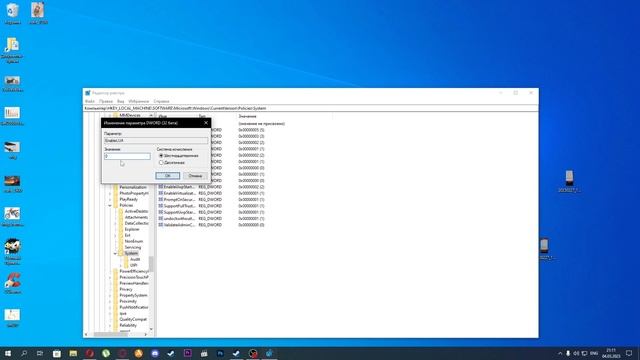
Task: Open the Файл menu
Action: tap(90, 101)
